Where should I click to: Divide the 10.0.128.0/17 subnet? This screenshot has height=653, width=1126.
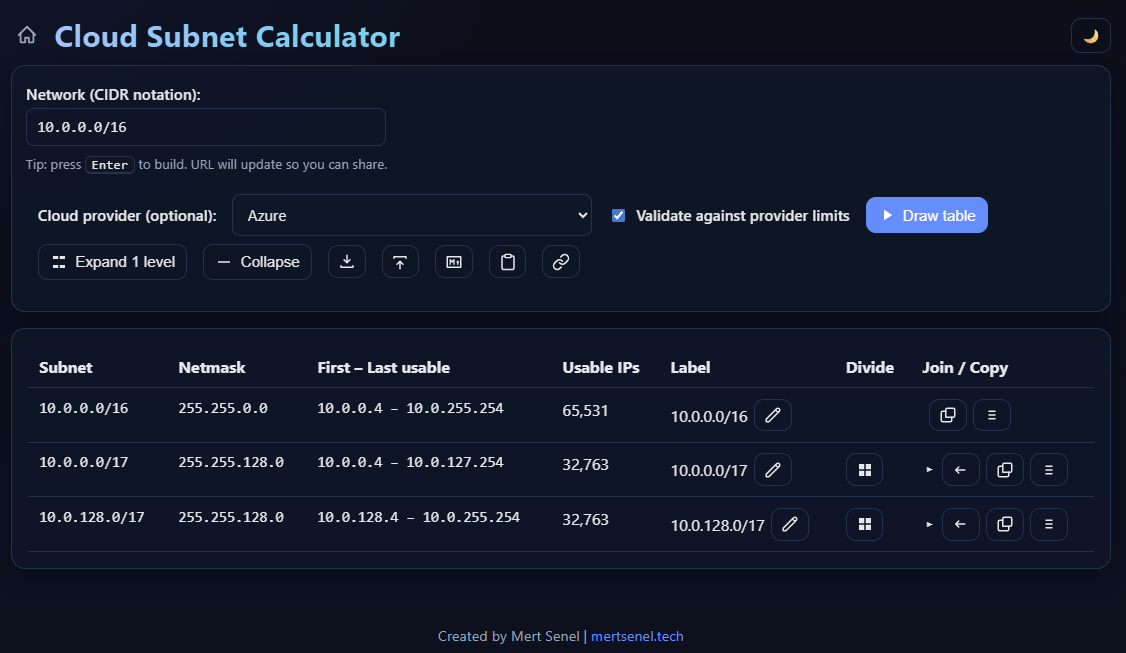tap(864, 524)
